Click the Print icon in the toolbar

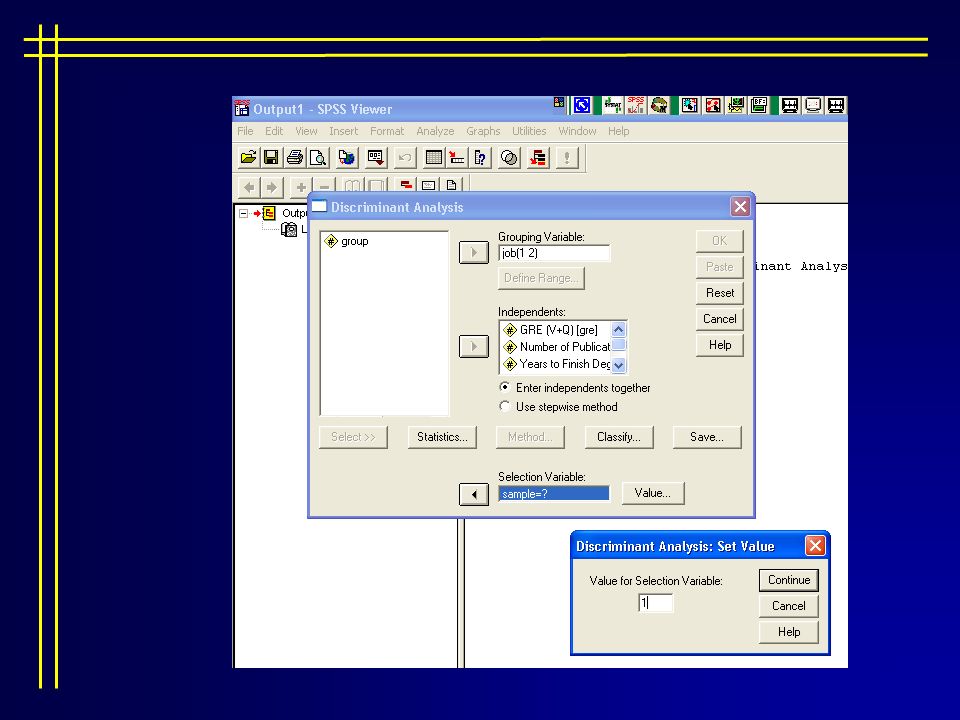(294, 158)
